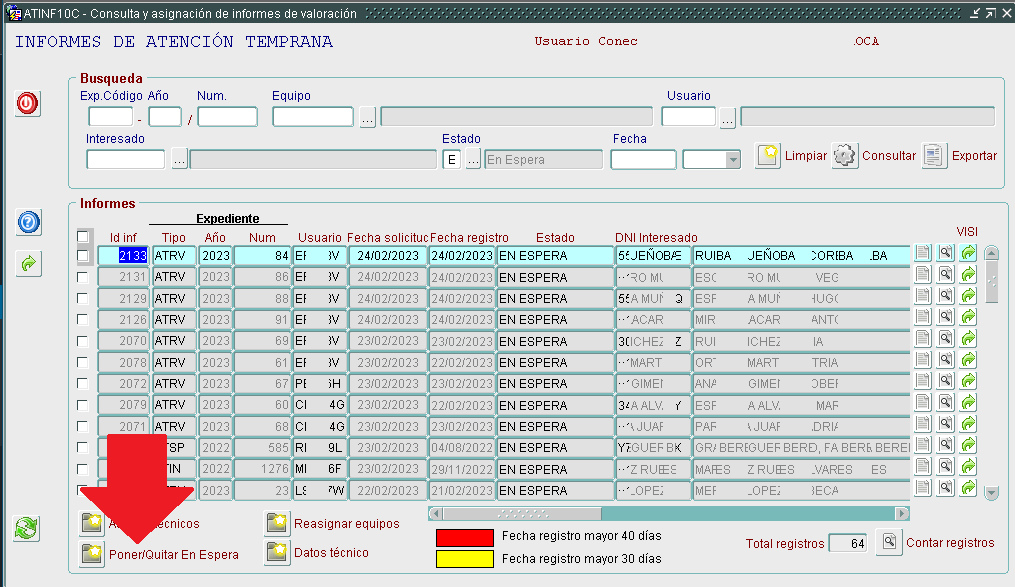Viewport: 1015px width, 587px height.
Task: Click Datos técnico button
Action: [x=277, y=552]
